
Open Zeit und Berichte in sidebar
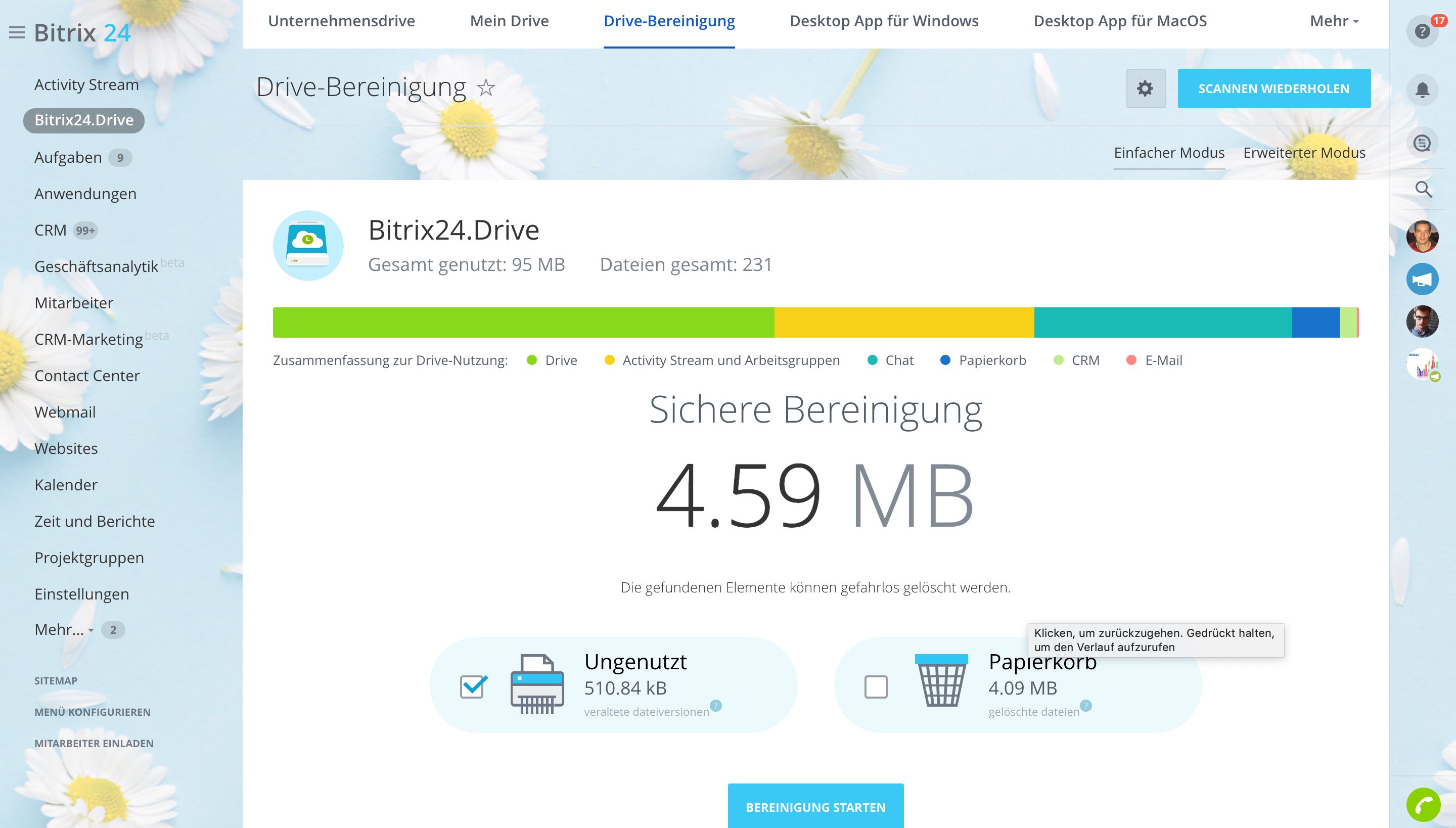tap(95, 522)
